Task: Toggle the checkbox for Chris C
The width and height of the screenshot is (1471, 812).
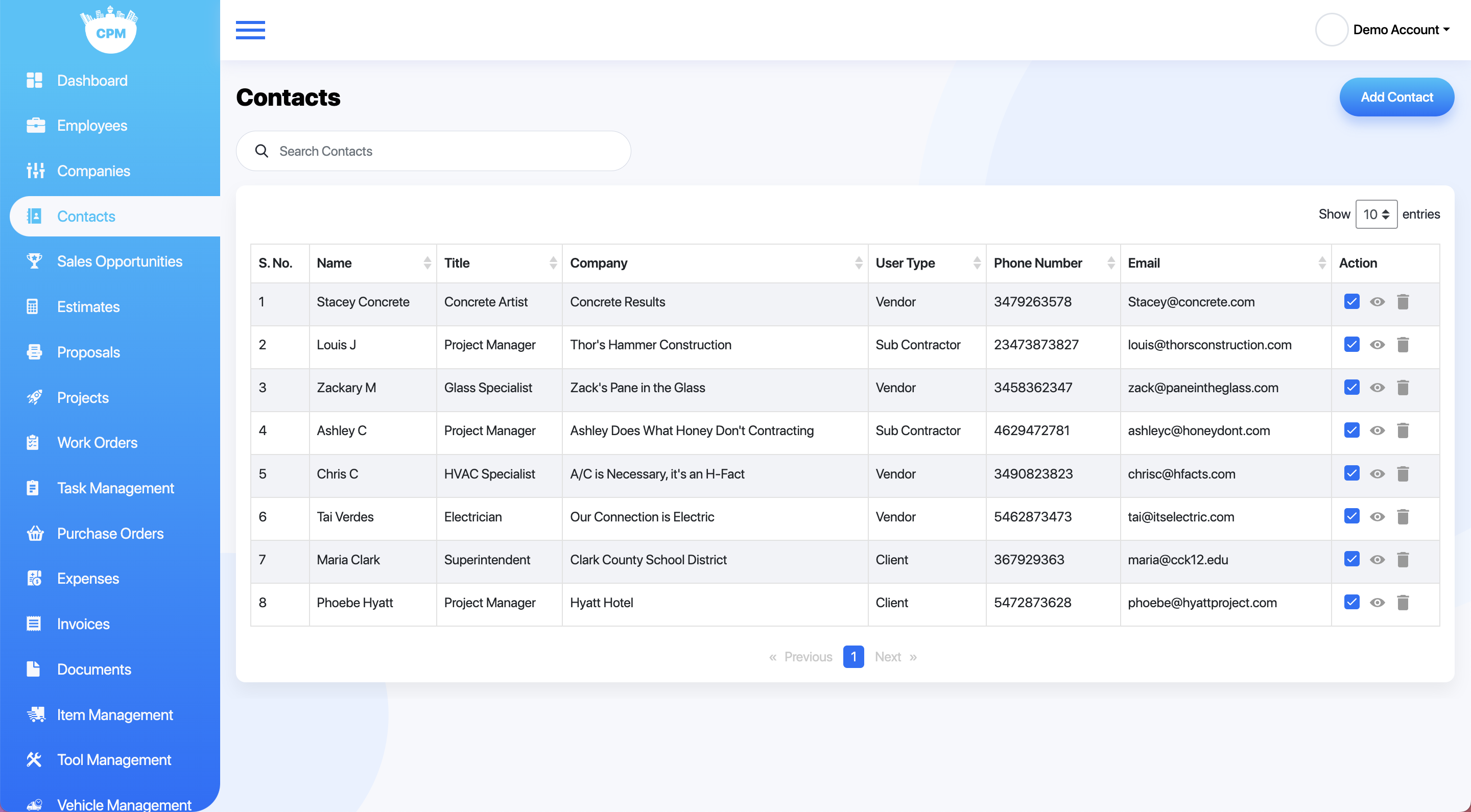Action: tap(1351, 473)
